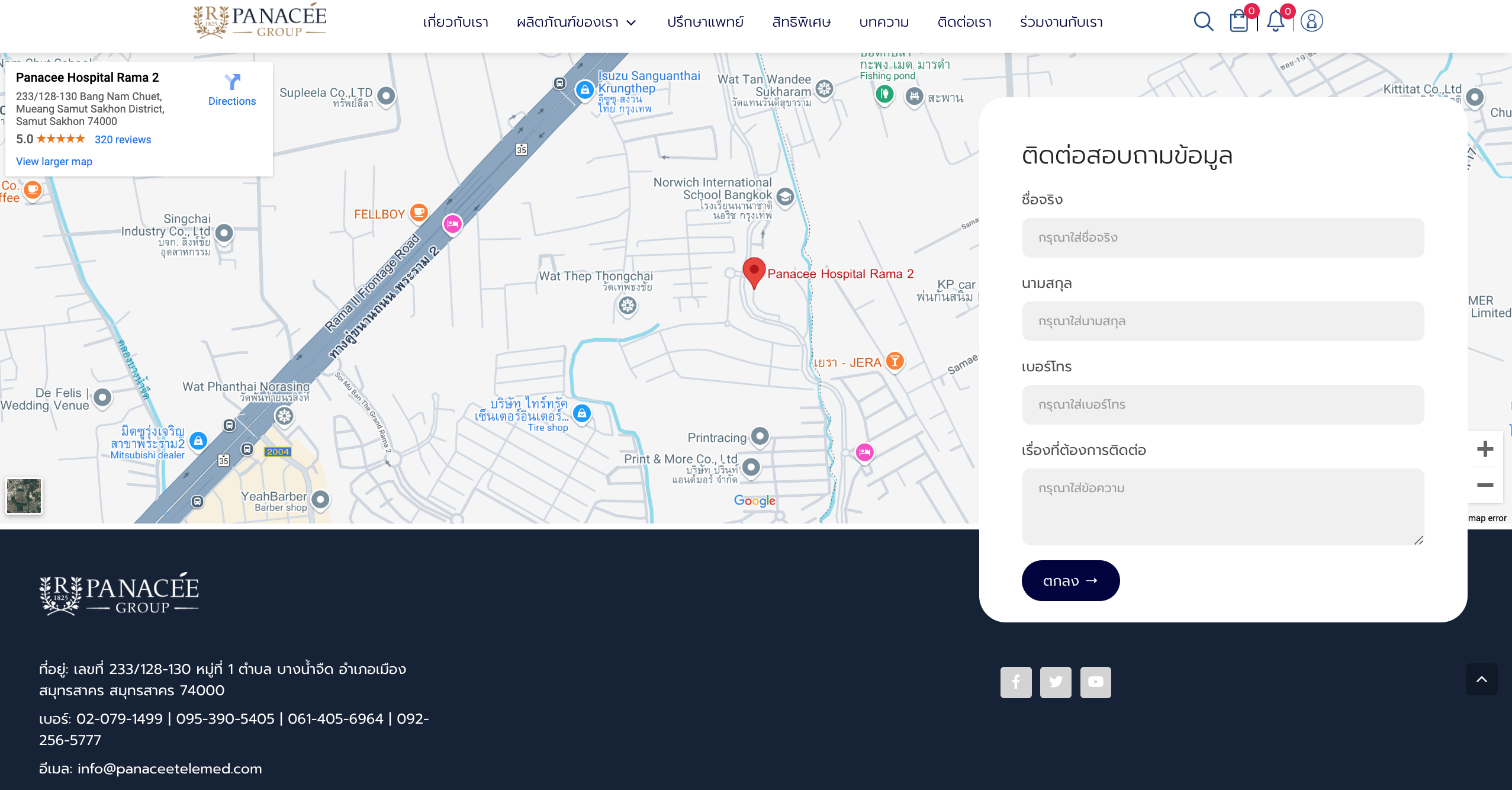Click the email info@panaceetelemed.com text

pyautogui.click(x=170, y=769)
